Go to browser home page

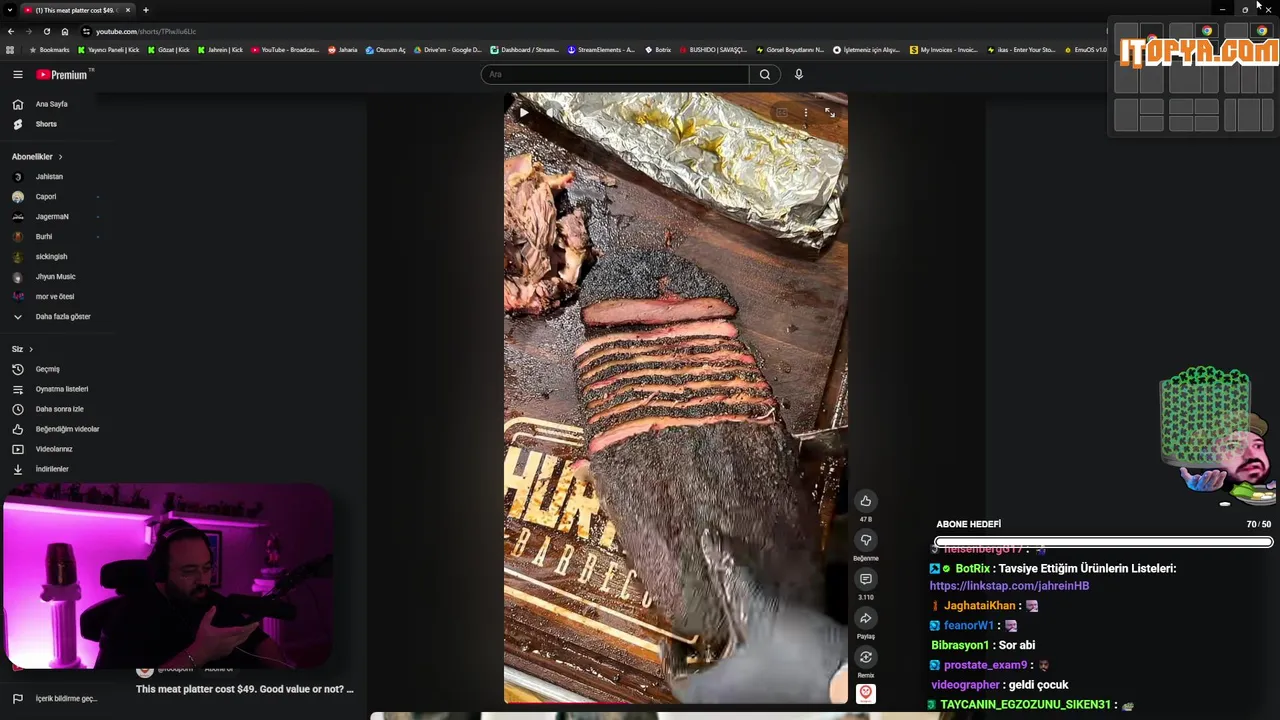click(x=65, y=31)
